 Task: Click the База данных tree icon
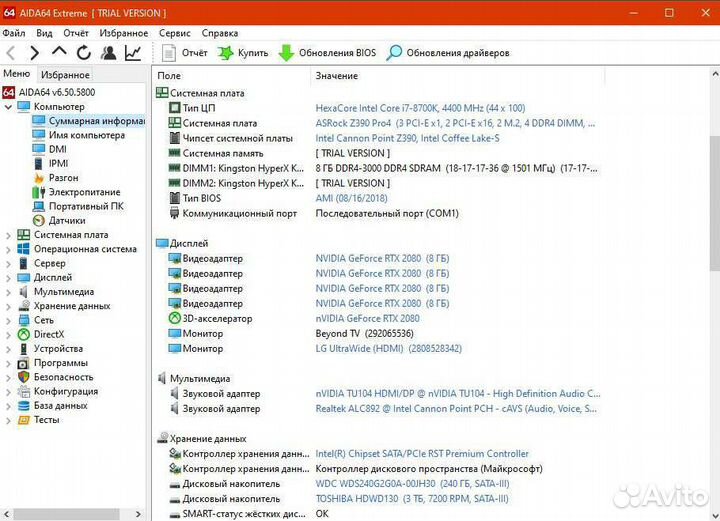pyautogui.click(x=23, y=406)
